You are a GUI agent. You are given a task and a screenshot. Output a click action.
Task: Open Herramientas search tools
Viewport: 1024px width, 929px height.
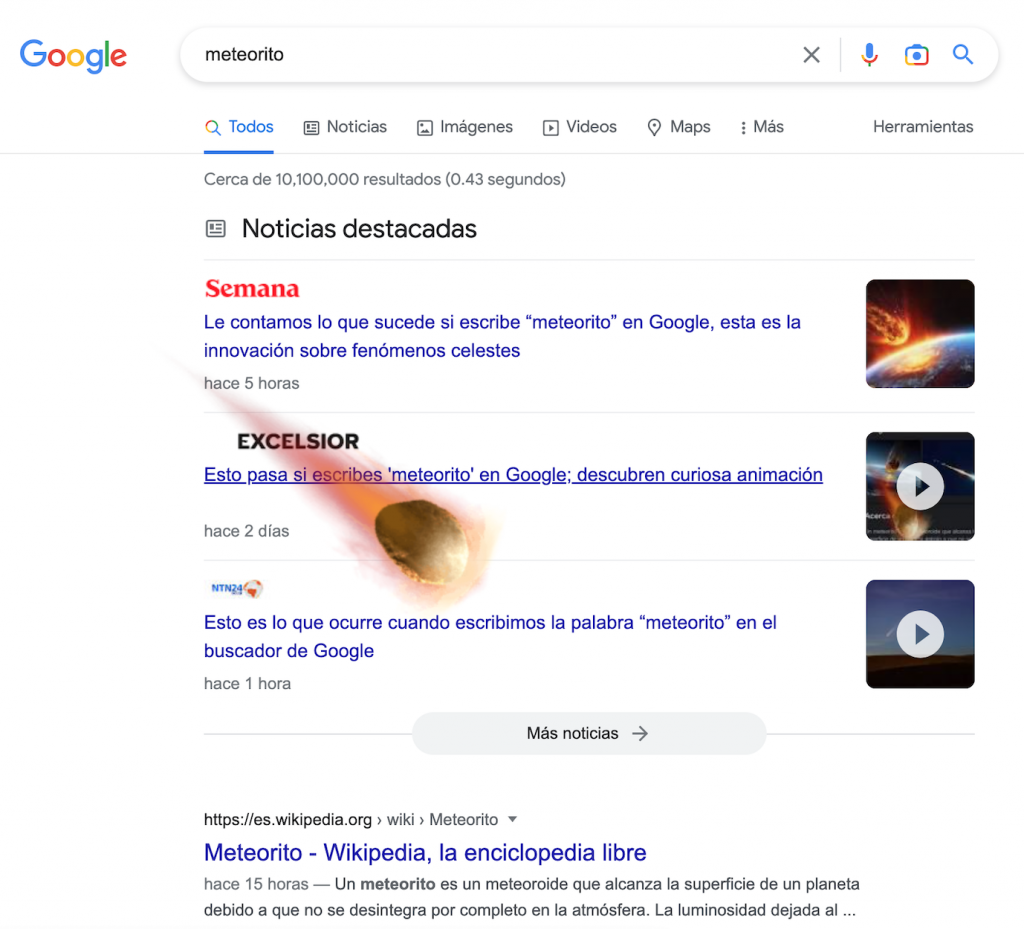coord(922,127)
